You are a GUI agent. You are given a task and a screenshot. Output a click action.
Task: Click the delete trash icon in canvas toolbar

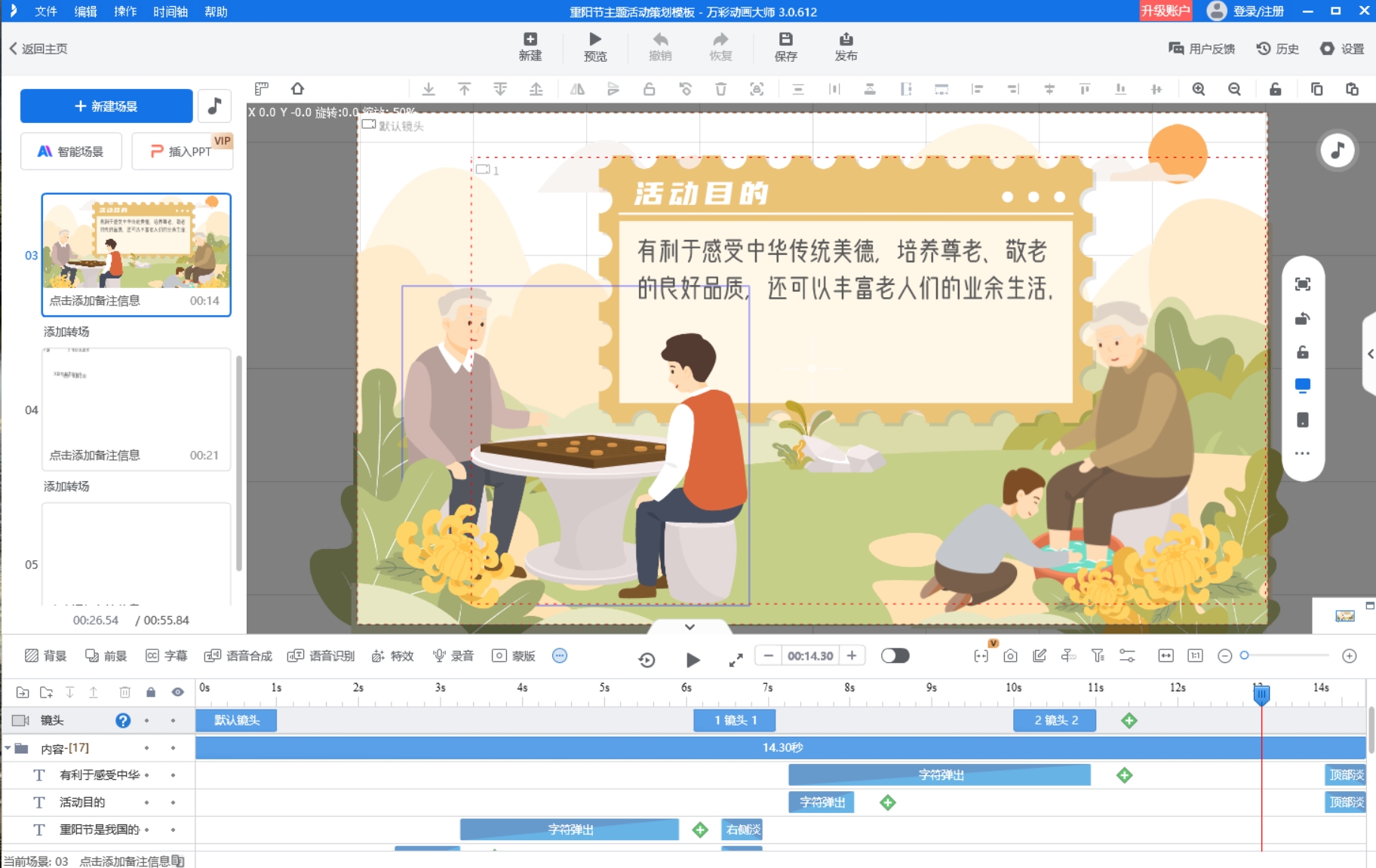coord(721,89)
